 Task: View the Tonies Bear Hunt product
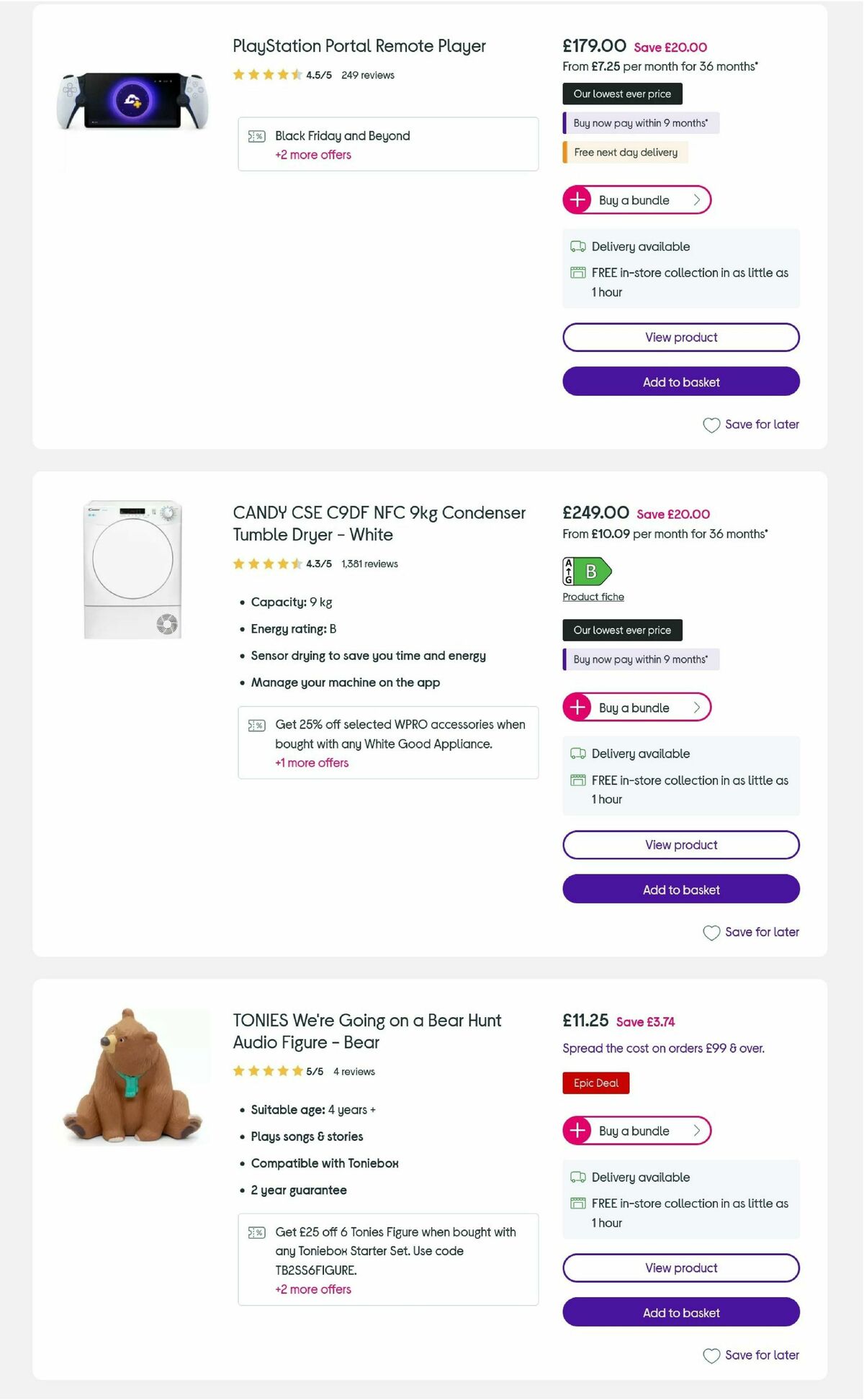(680, 1268)
